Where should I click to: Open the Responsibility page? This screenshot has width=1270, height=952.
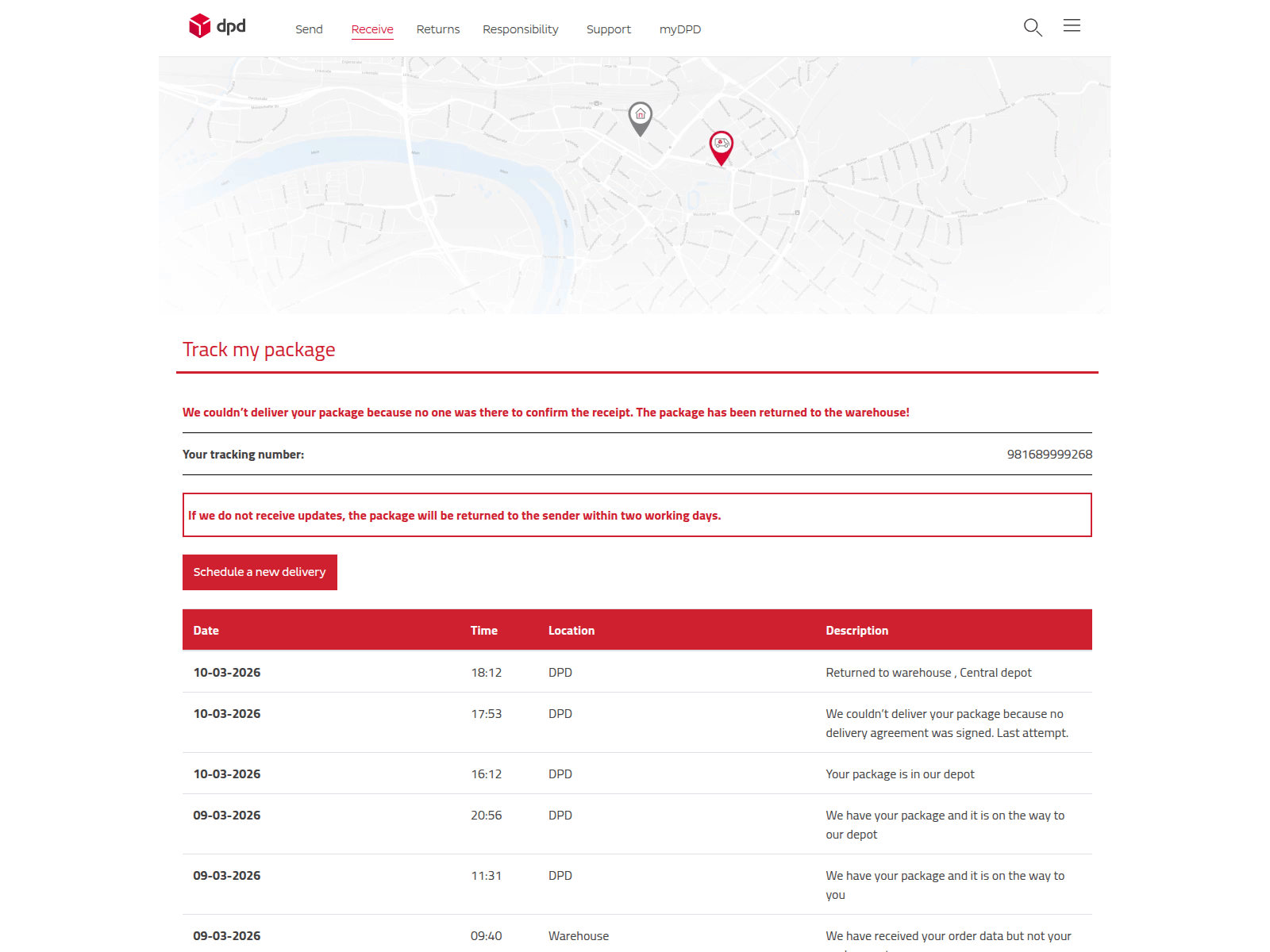pyautogui.click(x=520, y=29)
